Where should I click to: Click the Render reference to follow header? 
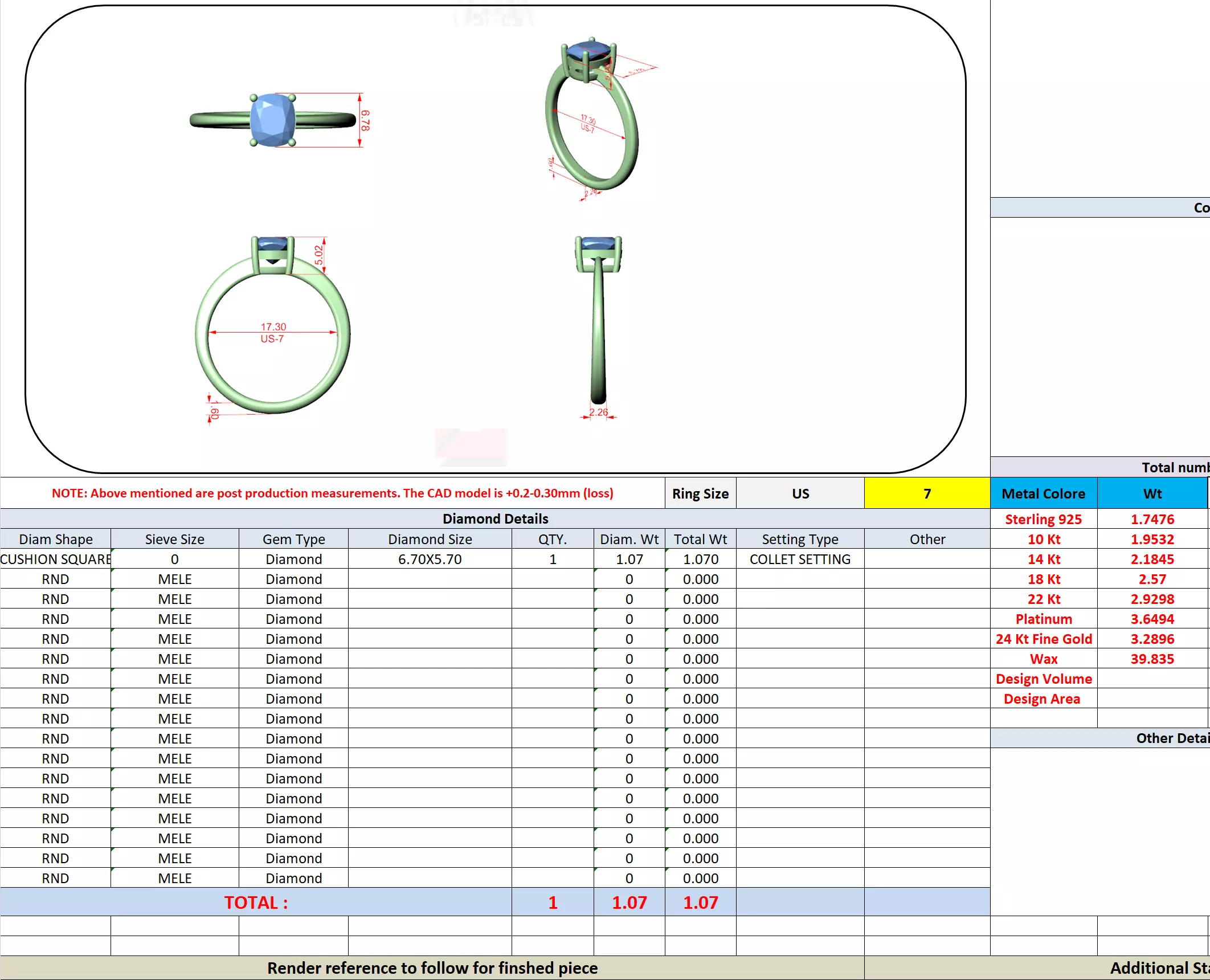click(x=432, y=968)
